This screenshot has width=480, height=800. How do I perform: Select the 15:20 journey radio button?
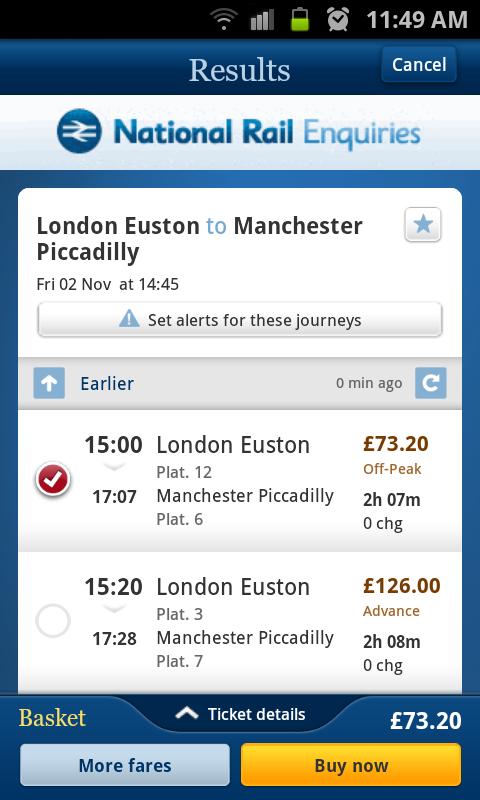[x=53, y=621]
